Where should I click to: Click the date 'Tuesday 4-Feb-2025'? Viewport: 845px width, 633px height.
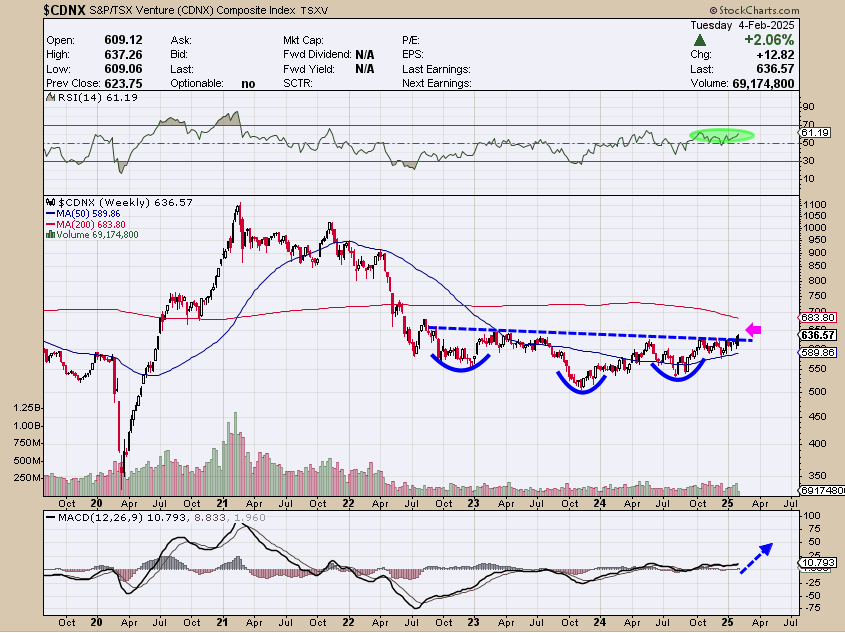click(742, 25)
